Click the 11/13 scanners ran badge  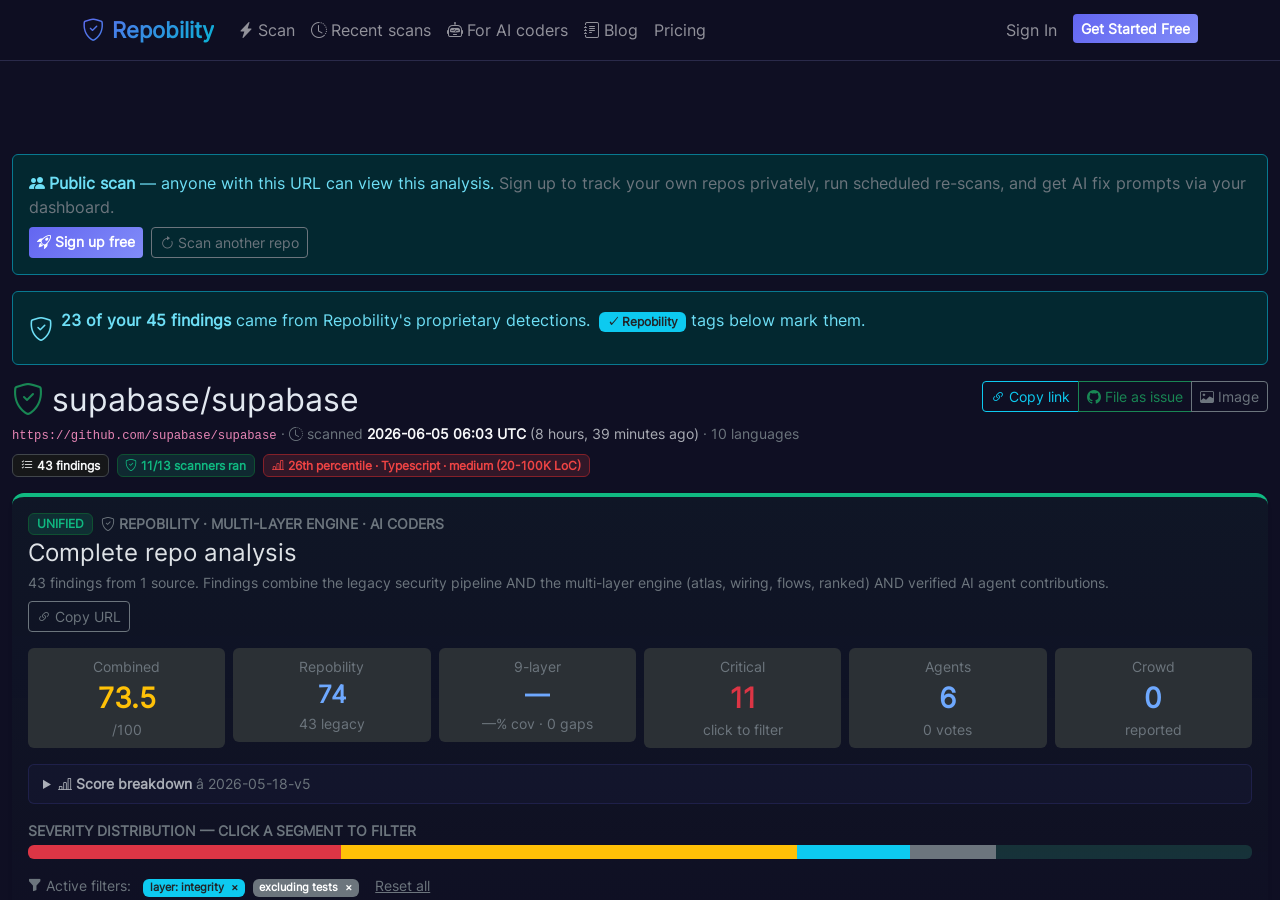click(186, 465)
